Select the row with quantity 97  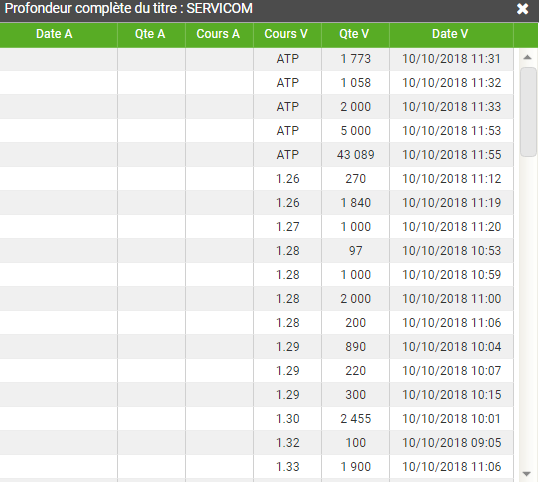[x=256, y=251]
